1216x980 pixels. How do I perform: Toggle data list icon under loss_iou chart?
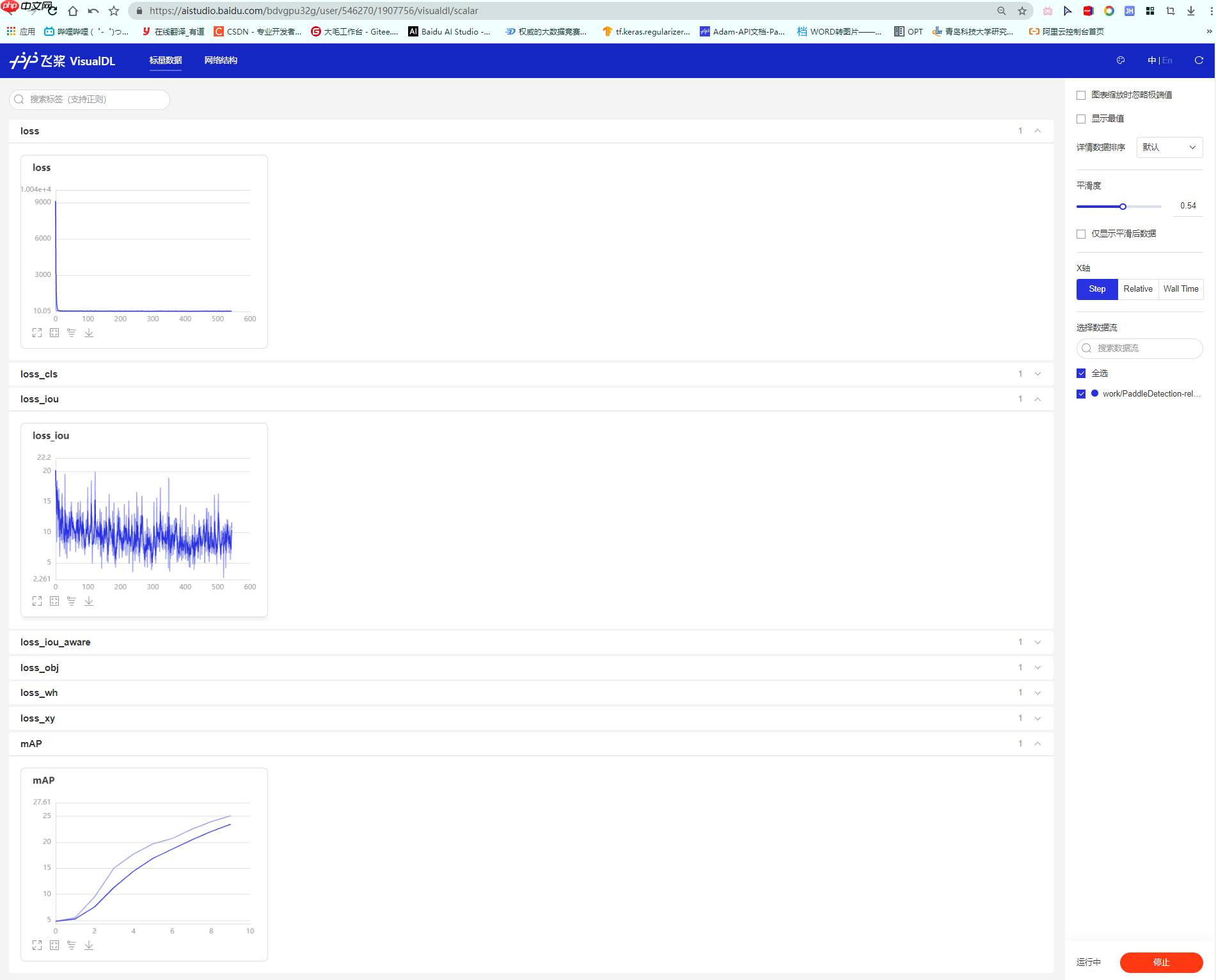pos(72,601)
